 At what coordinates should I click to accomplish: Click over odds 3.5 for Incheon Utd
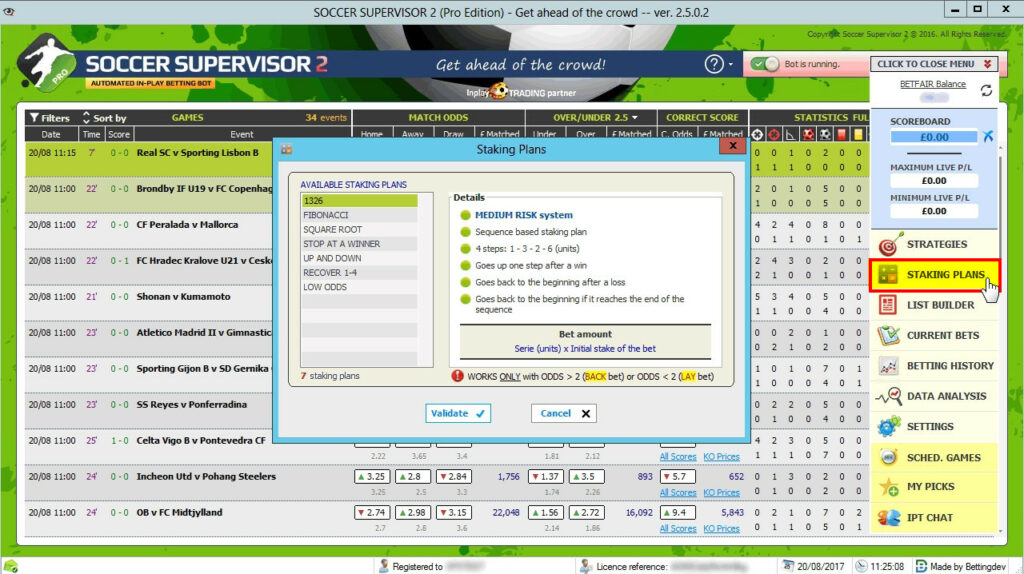(586, 477)
